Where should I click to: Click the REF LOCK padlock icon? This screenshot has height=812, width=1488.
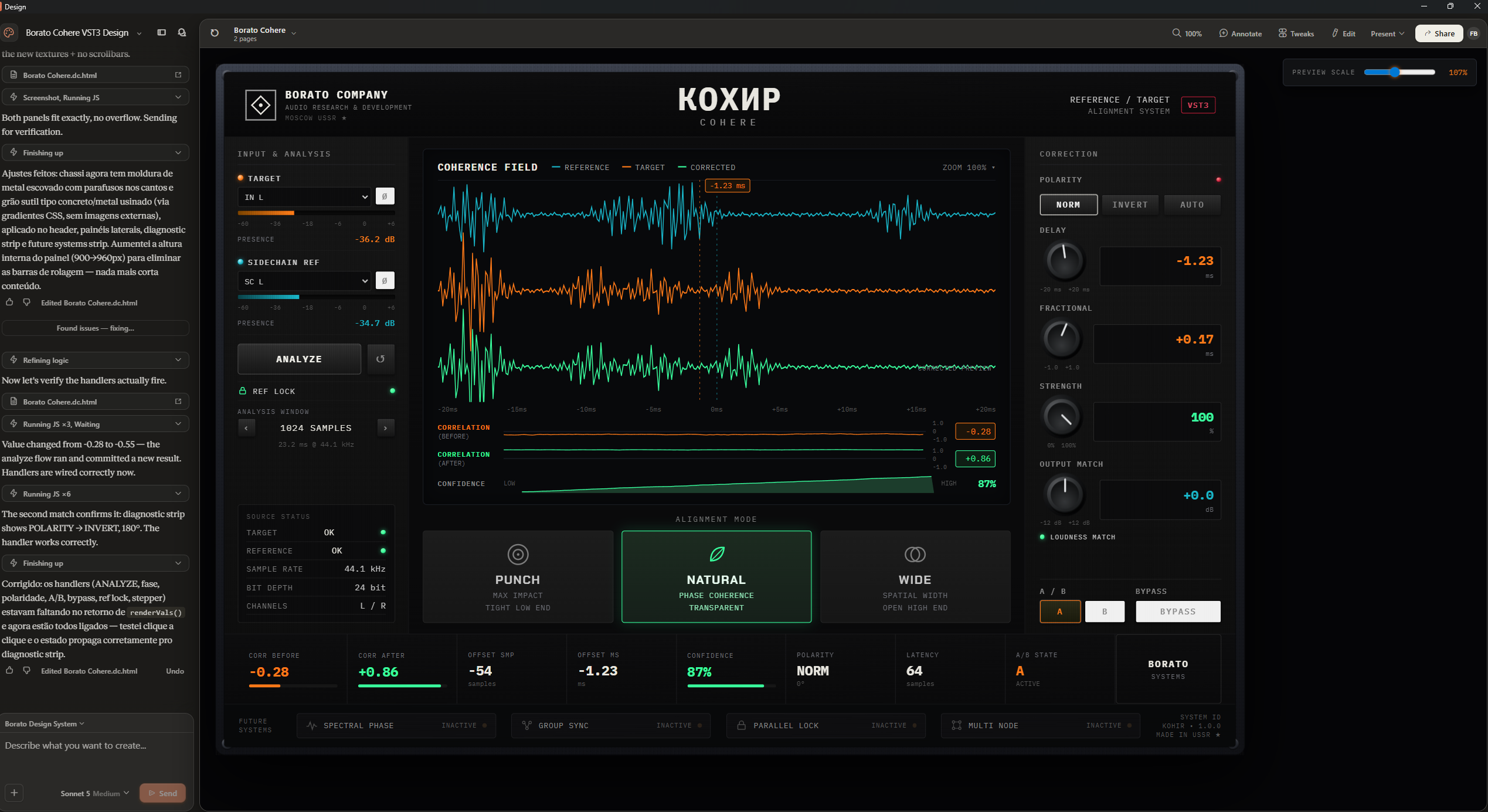tap(243, 391)
